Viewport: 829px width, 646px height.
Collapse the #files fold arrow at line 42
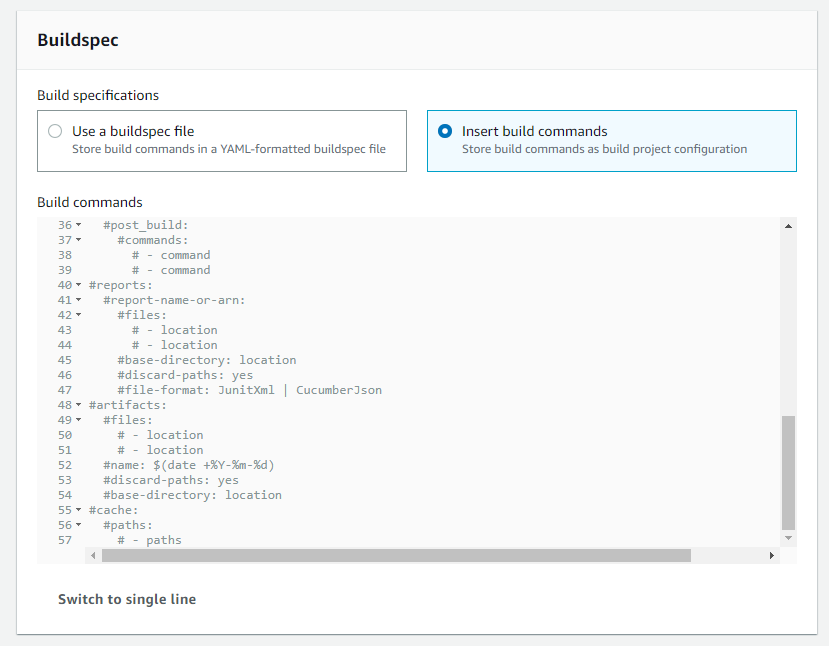point(78,315)
